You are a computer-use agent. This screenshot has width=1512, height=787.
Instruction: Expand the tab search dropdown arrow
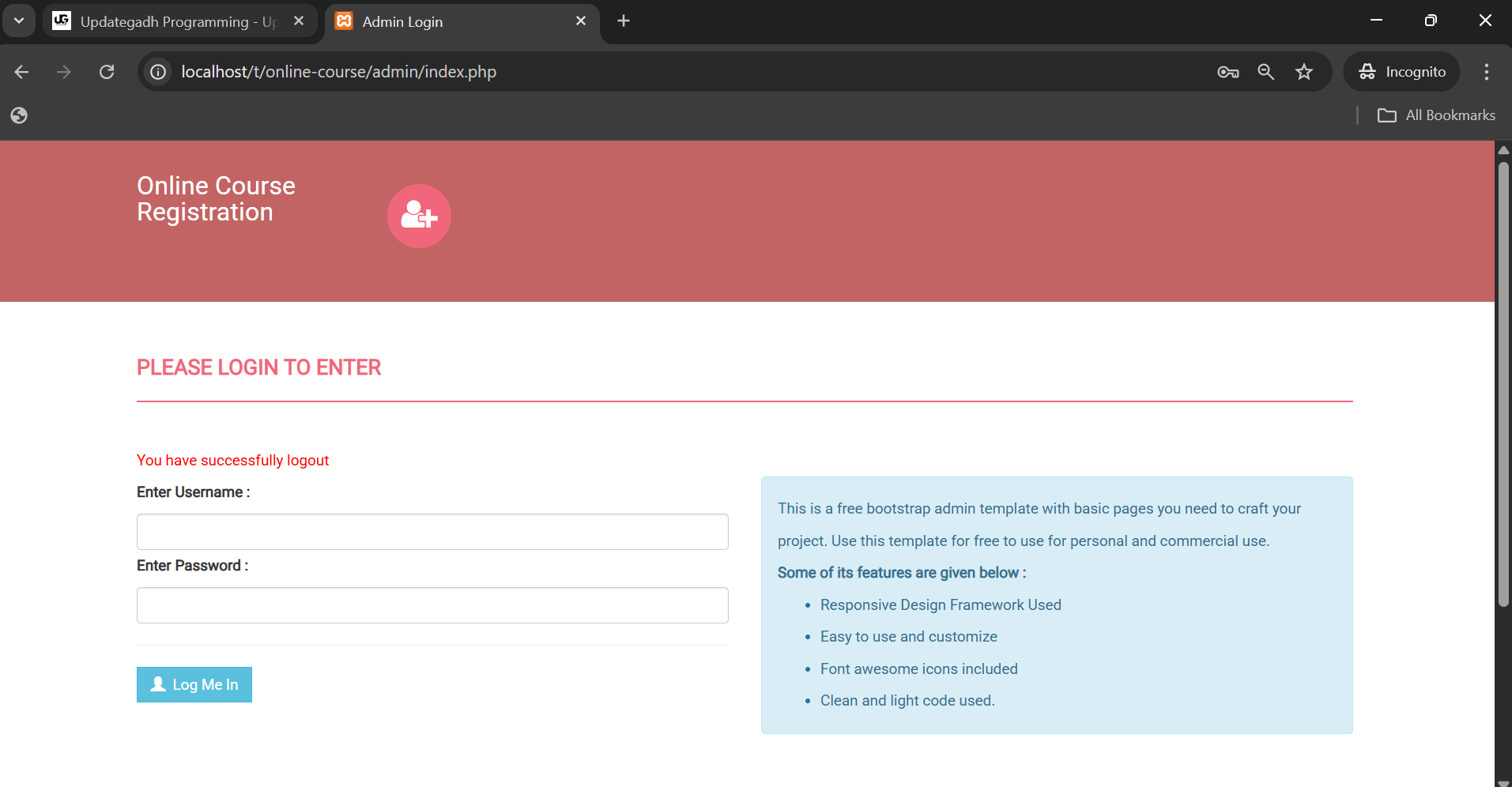19,21
